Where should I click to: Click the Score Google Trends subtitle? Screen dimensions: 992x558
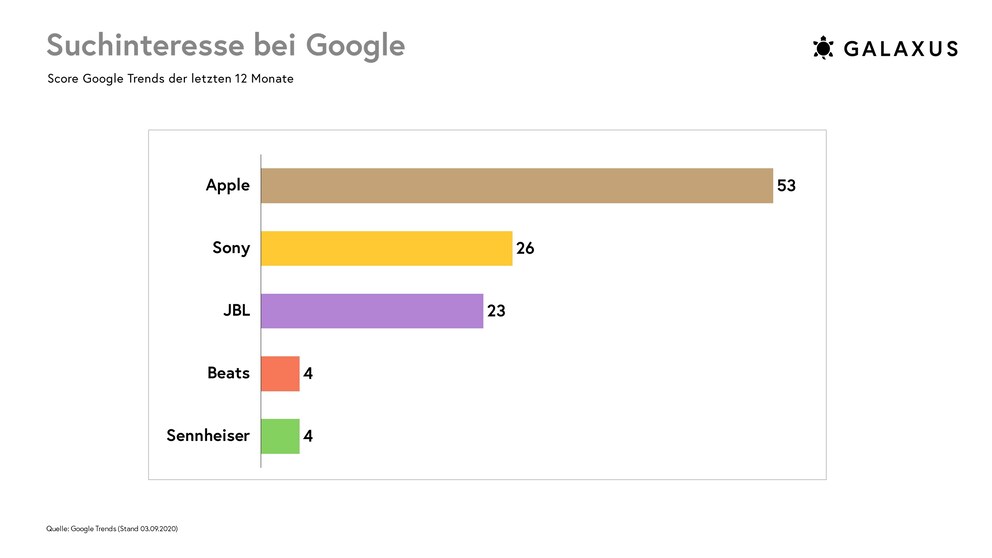(x=170, y=79)
